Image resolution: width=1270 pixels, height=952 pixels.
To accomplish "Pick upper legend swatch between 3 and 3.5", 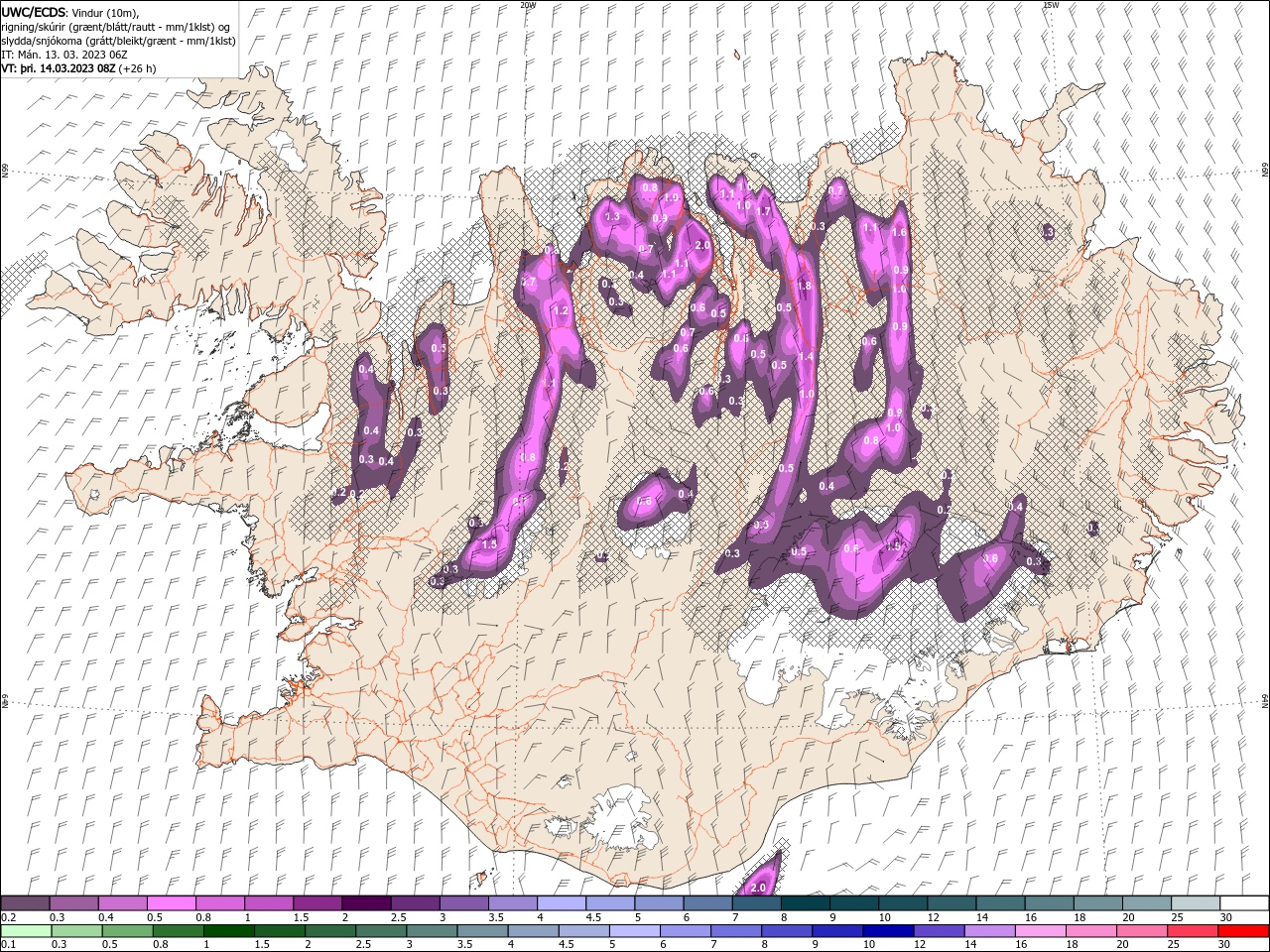I will [x=463, y=903].
